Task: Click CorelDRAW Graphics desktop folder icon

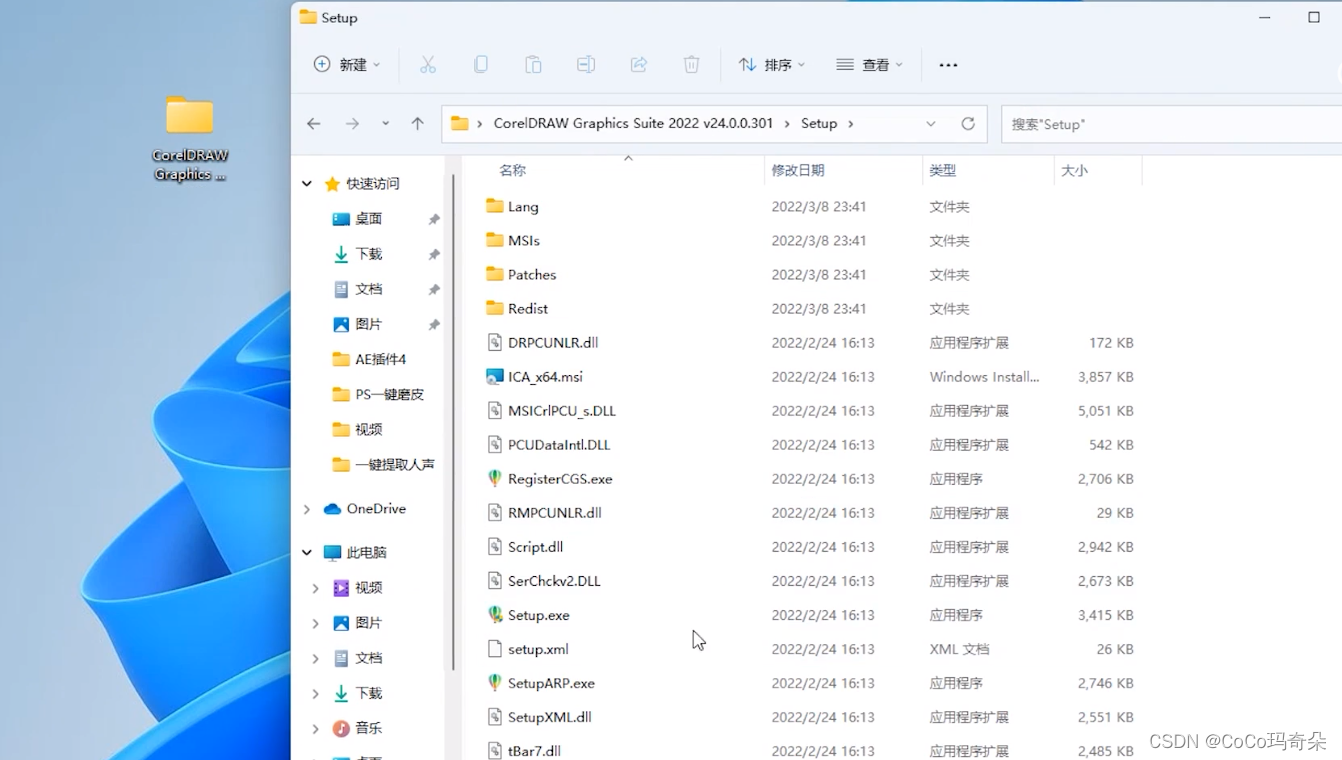Action: tap(190, 138)
